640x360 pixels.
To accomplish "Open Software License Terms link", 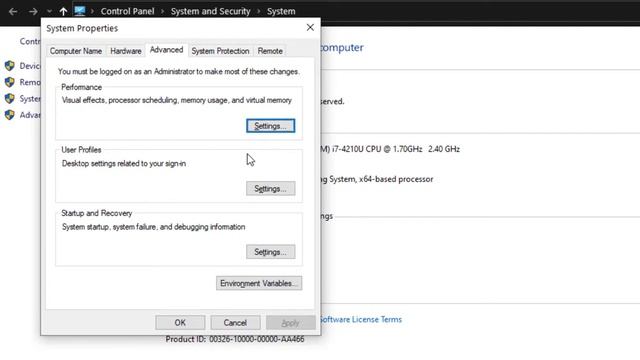I will point(362,319).
